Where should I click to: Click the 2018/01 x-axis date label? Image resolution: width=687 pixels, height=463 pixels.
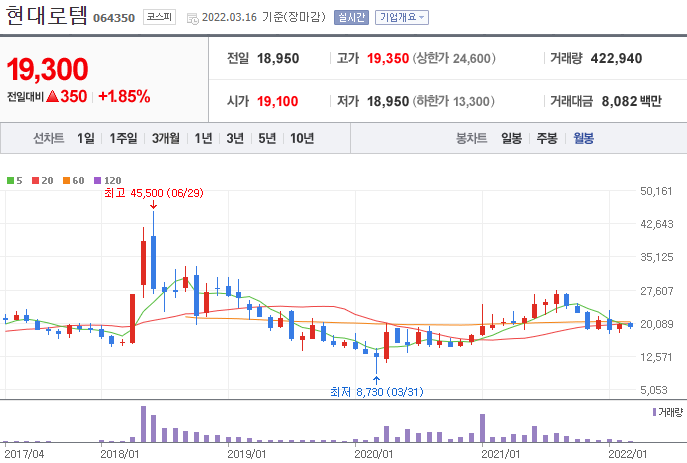[x=120, y=454]
